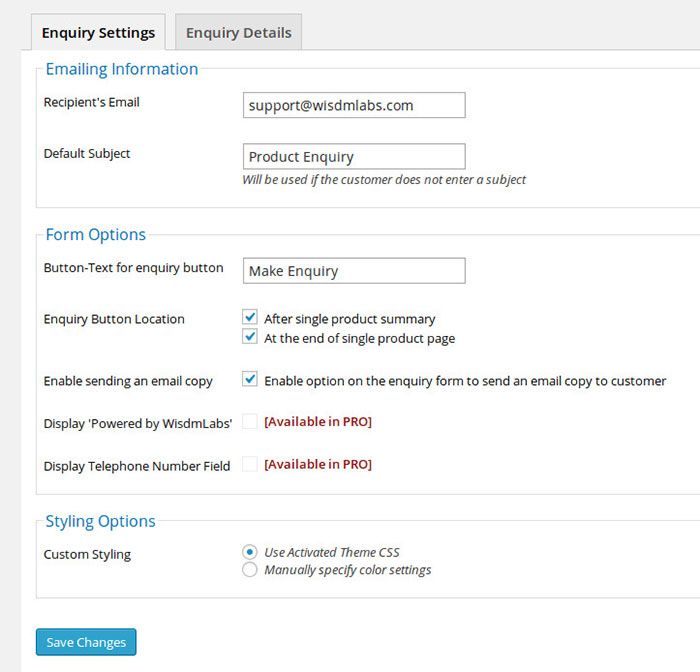Click the Styling Options section heading
Screen dimensions: 700x672
[100, 521]
